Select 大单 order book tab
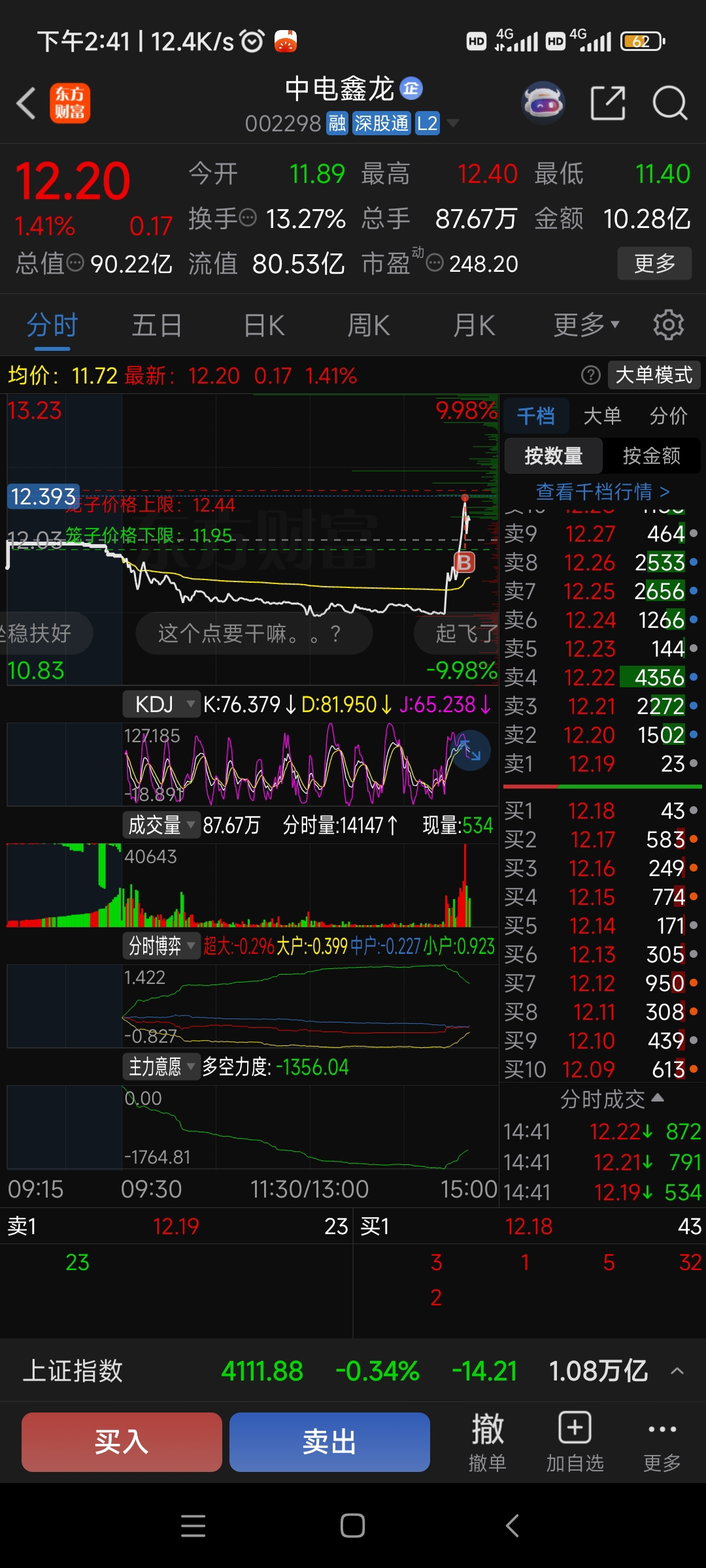This screenshot has width=706, height=1568. 602,416
